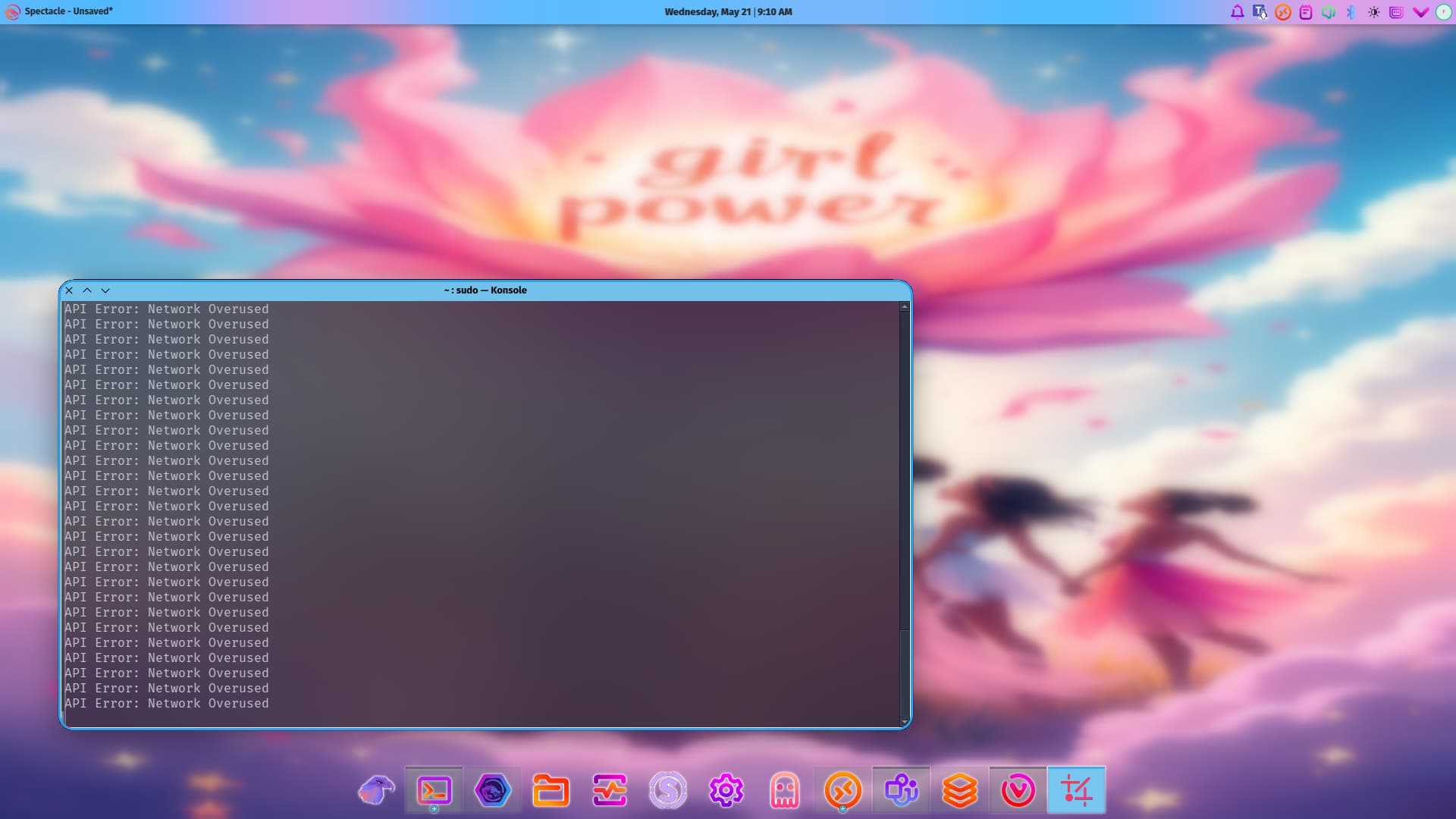Viewport: 1456px width, 819px height.
Task: Open the eagle launcher icon in the dock
Action: [376, 790]
